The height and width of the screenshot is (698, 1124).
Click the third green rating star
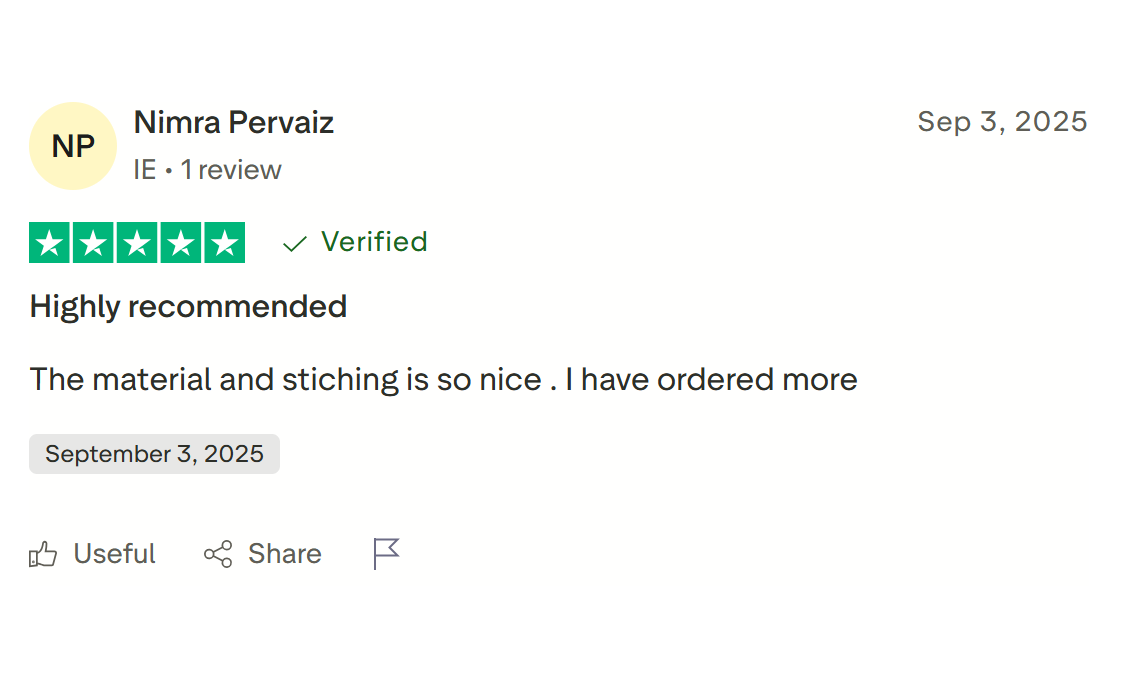137,243
